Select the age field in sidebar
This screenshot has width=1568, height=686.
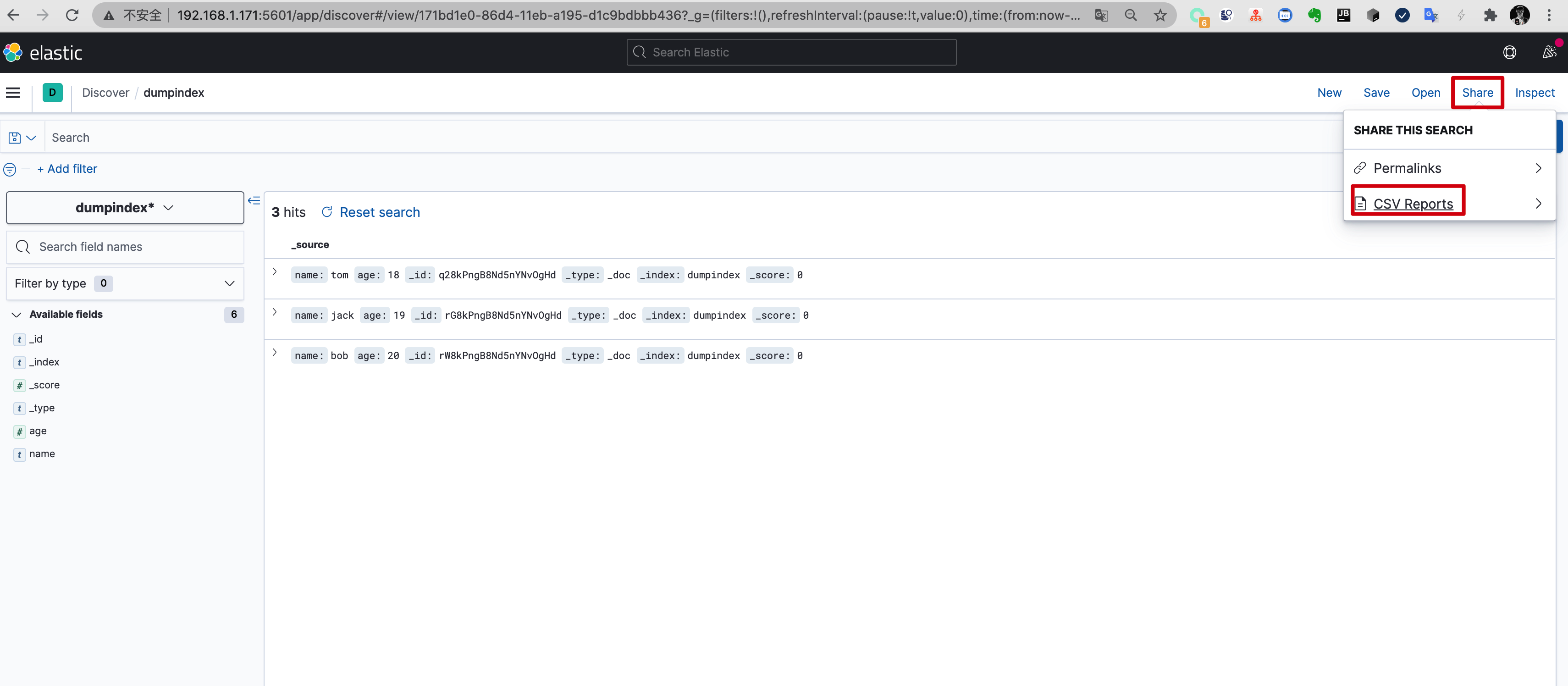click(37, 430)
